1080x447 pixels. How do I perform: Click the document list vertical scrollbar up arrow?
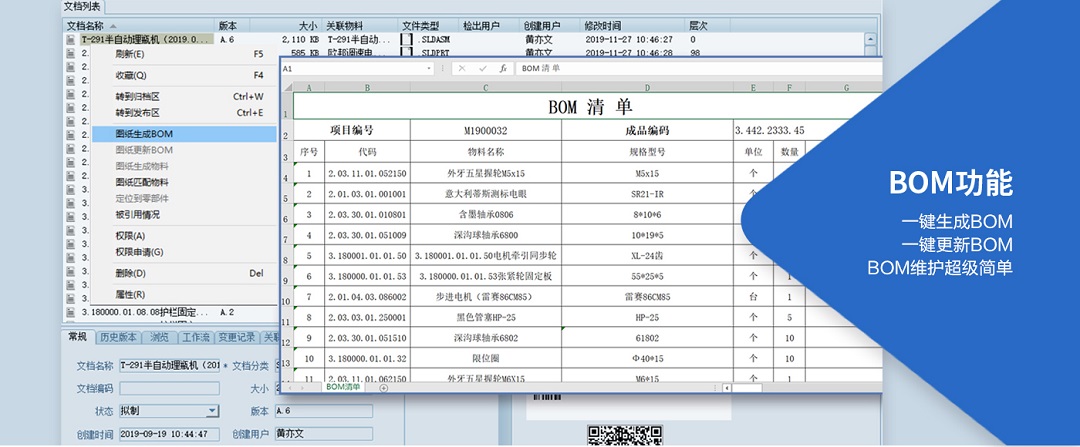pos(870,39)
